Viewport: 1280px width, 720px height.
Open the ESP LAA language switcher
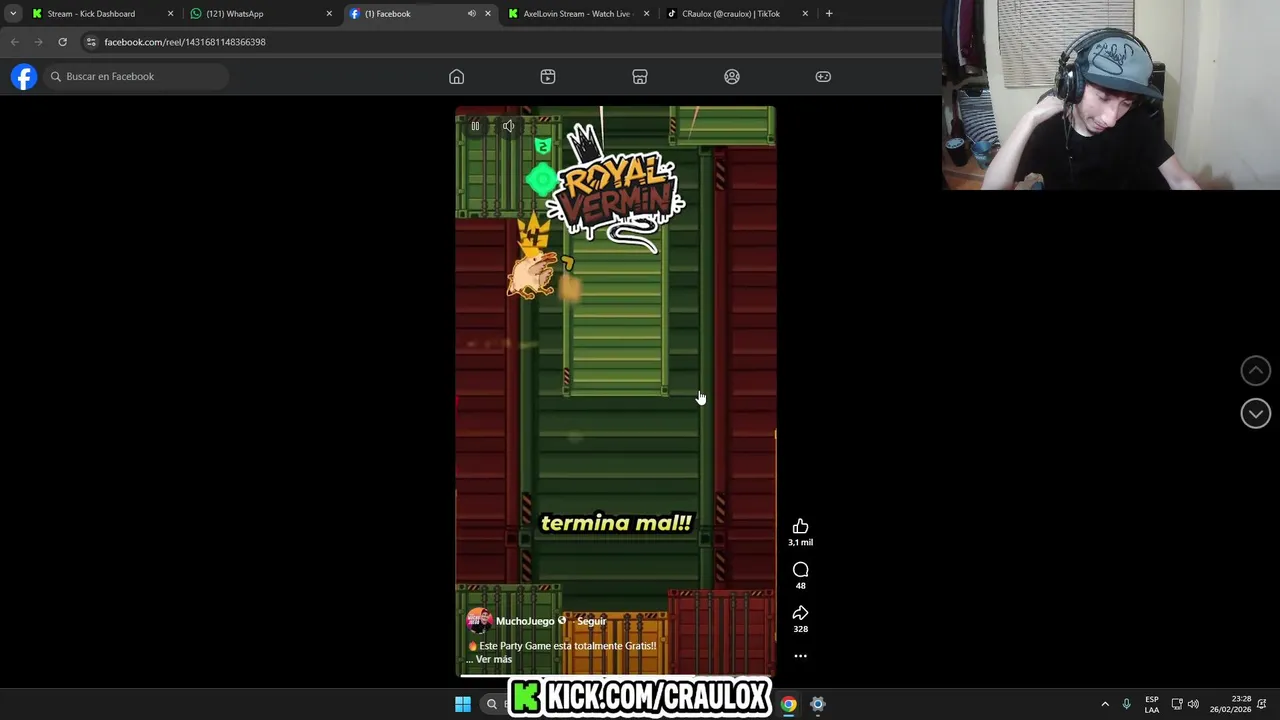tap(1152, 704)
